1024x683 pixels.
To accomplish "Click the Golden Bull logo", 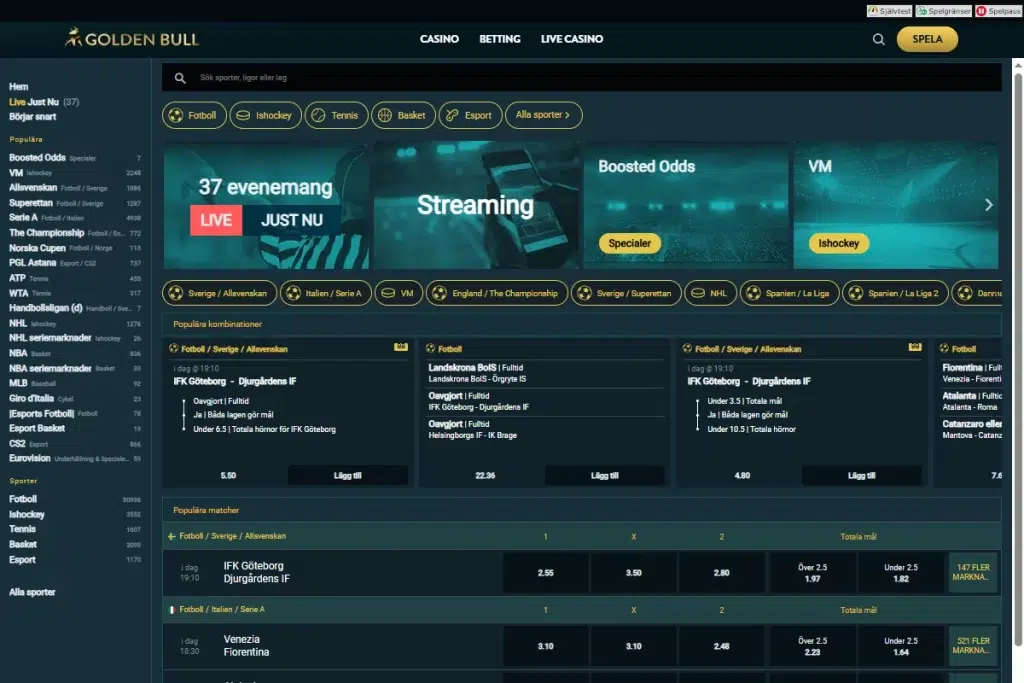I will tap(132, 39).
